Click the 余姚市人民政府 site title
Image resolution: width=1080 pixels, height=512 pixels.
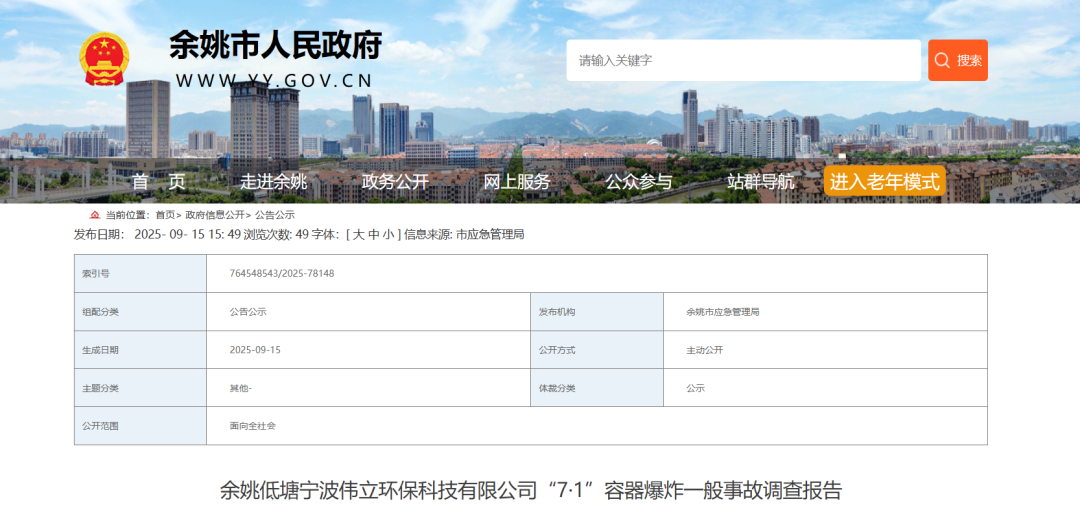tap(275, 46)
